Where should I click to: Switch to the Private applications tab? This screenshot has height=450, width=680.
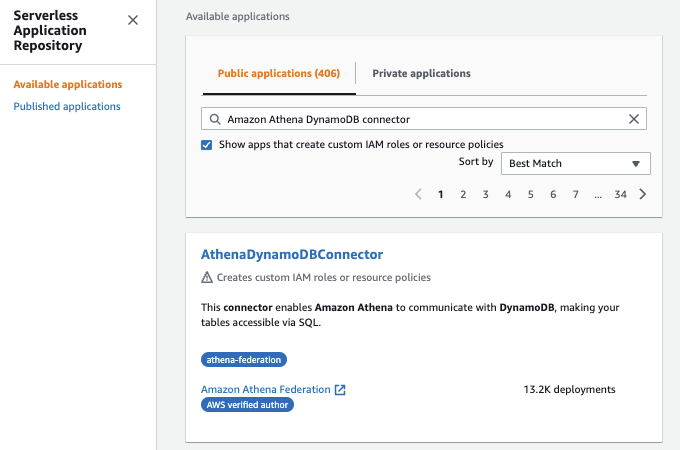click(x=421, y=73)
